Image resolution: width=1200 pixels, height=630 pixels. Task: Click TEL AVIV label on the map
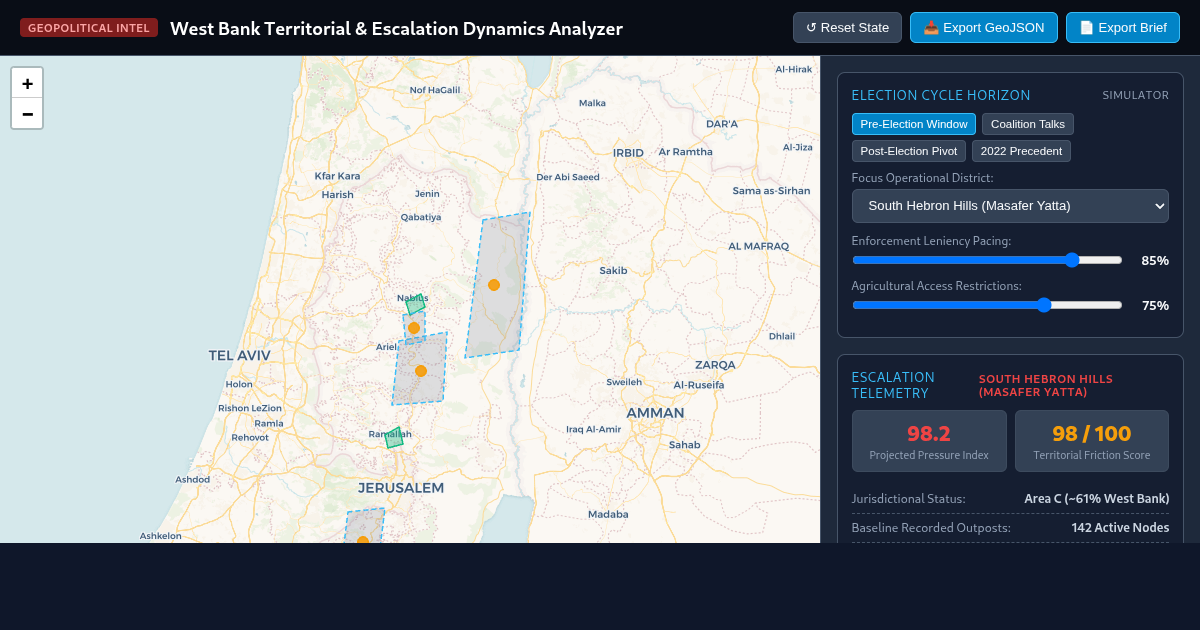(x=239, y=355)
